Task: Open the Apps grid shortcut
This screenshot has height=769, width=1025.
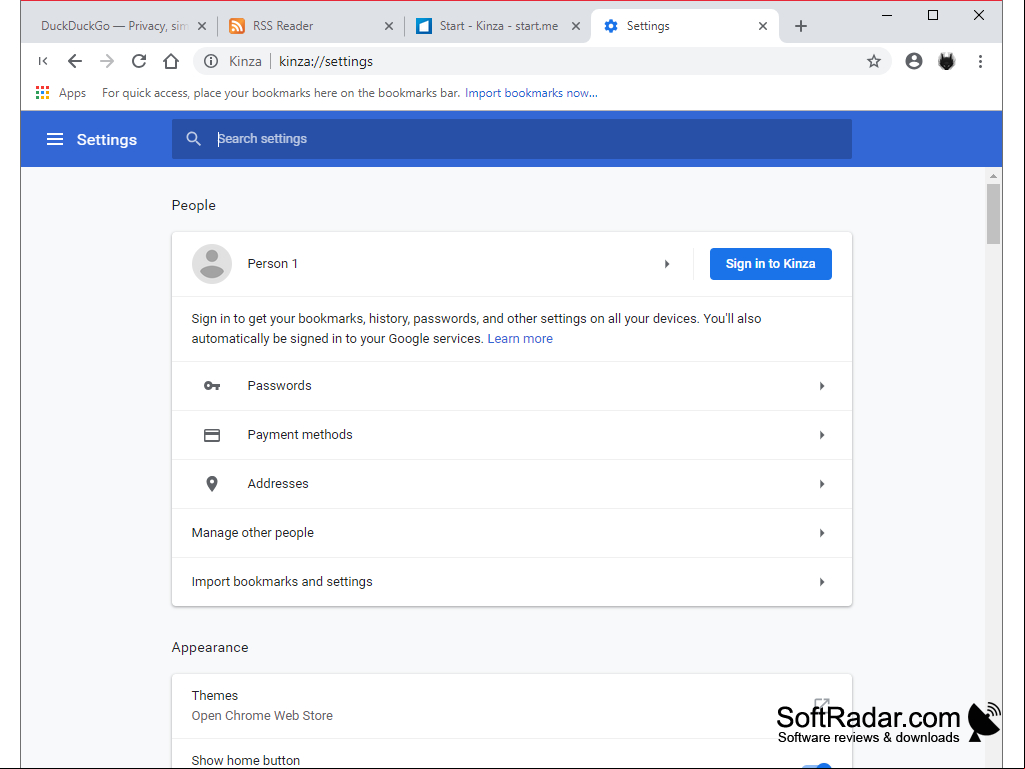Action: point(42,93)
